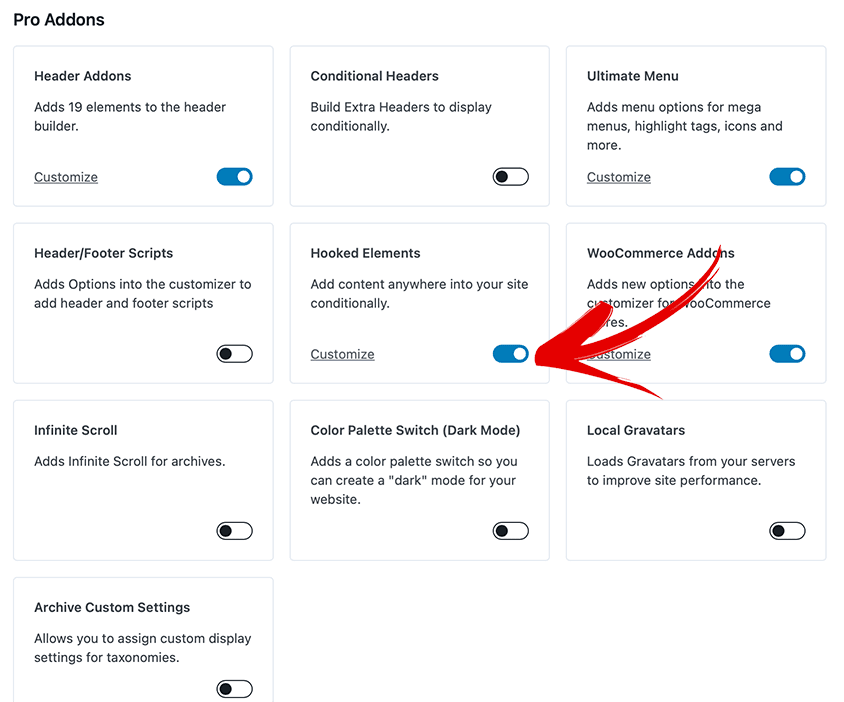The height and width of the screenshot is (702, 844).
Task: Toggle off the Hooked Elements addon
Action: (510, 354)
